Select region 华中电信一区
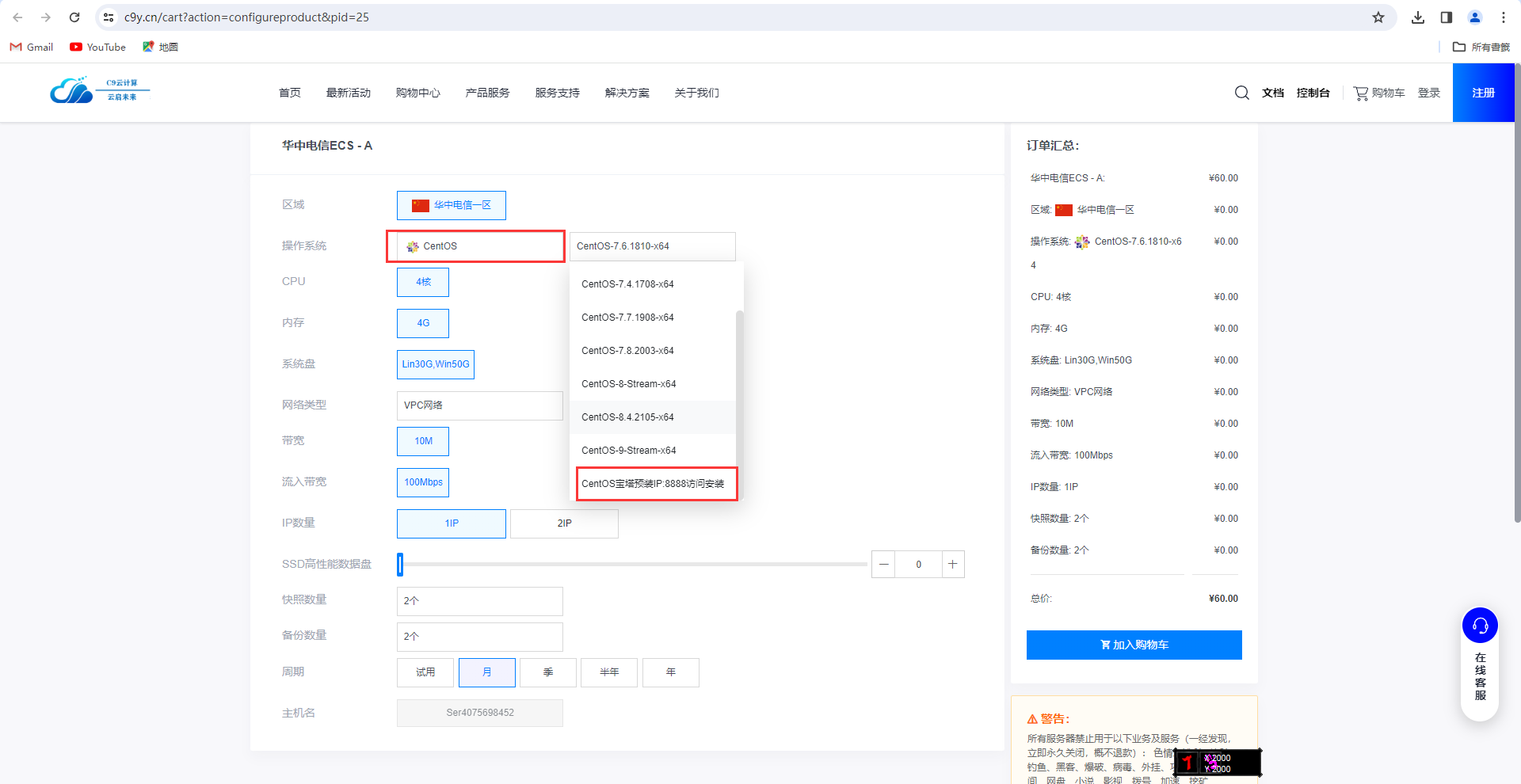The height and width of the screenshot is (784, 1521). [x=452, y=205]
